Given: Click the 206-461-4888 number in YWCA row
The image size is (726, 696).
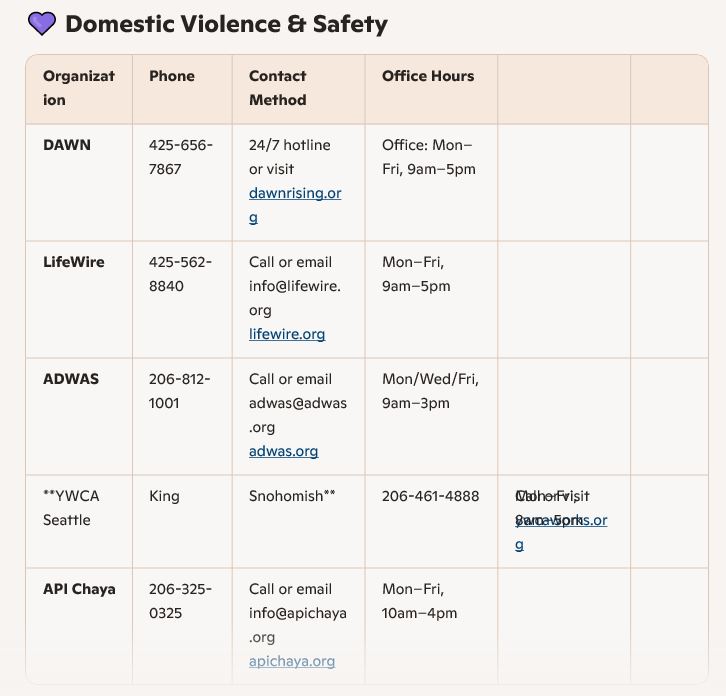Looking at the screenshot, I should pyautogui.click(x=431, y=496).
